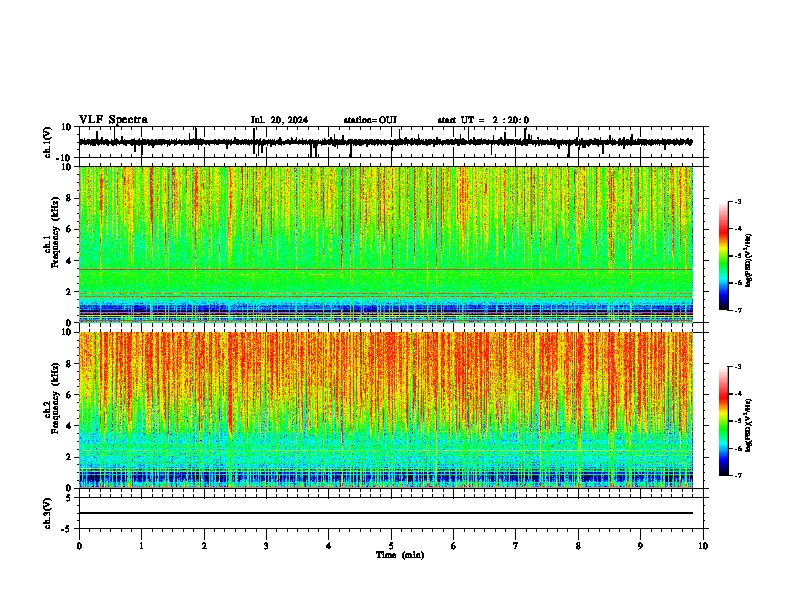This screenshot has height=612, width=792.
Task: Click the "Time (min)" x-axis label
Action: pos(400,555)
